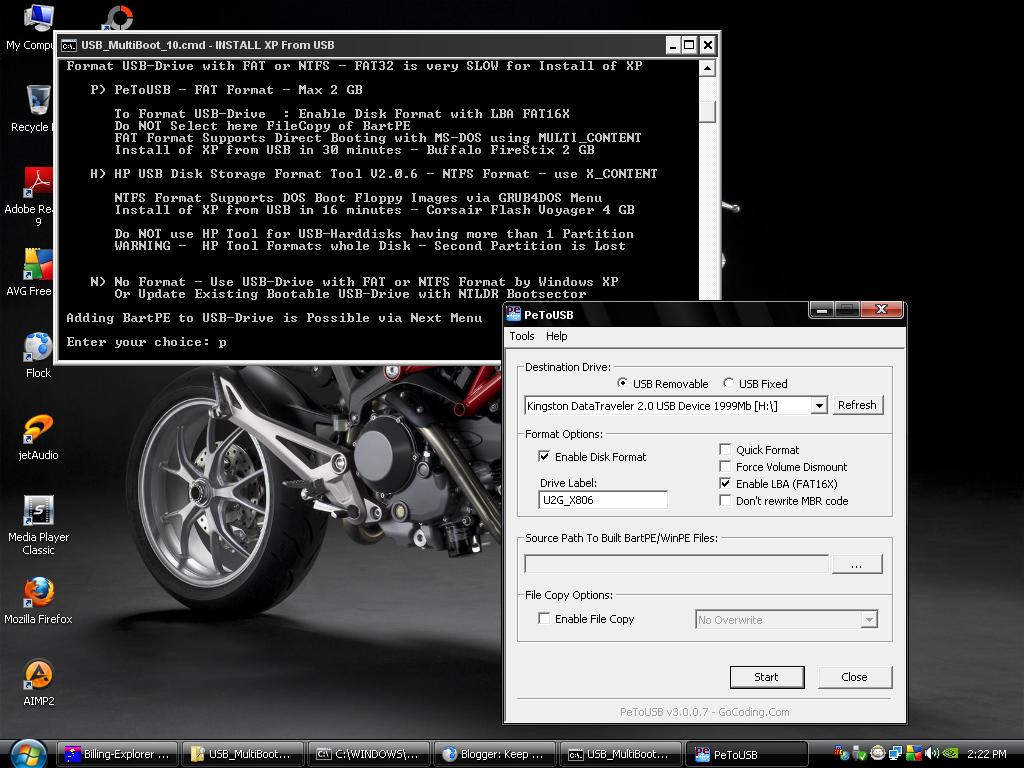Screen dimensions: 1024x768
Task: Switch to Blogger: Keep taskbar button
Action: click(x=494, y=754)
